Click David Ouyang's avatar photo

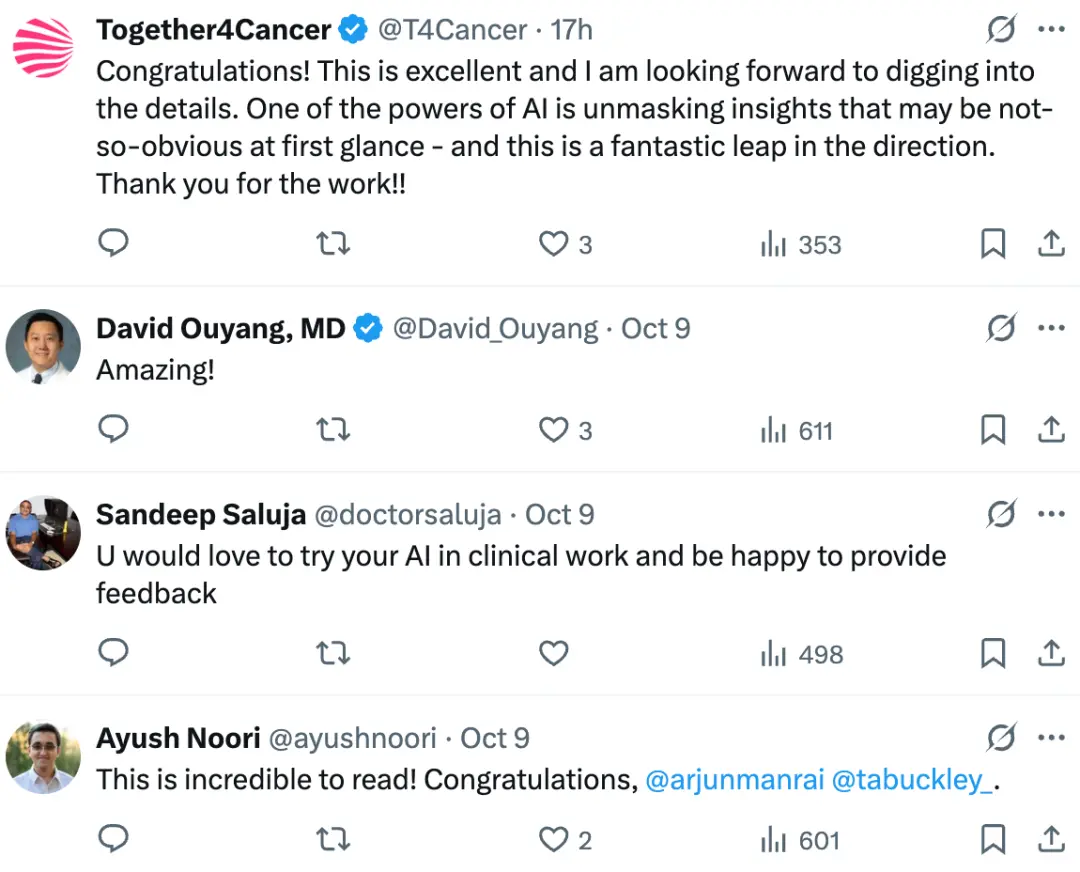[43, 346]
